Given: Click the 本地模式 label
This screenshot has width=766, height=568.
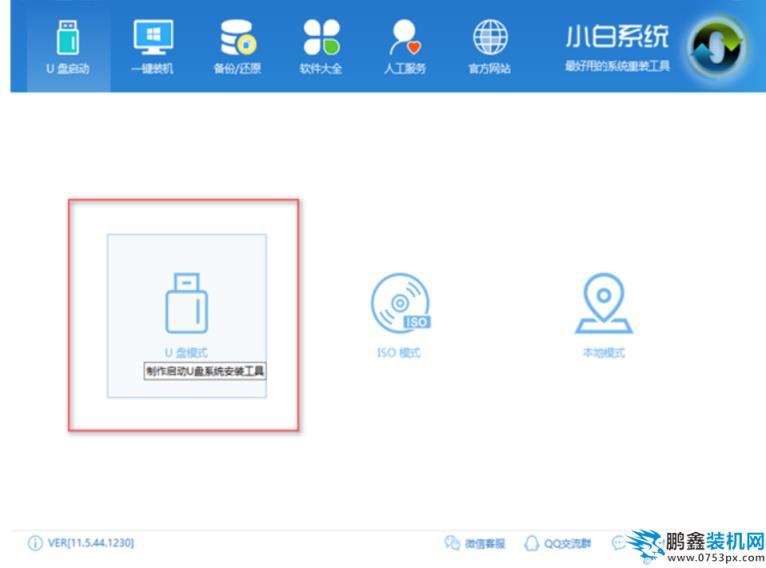Looking at the screenshot, I should click(x=604, y=353).
